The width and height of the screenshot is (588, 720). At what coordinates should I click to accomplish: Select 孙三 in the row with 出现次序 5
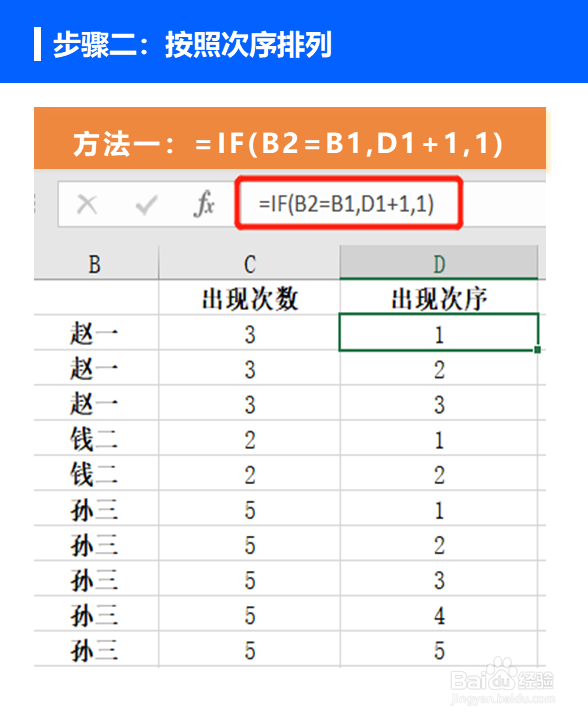click(96, 649)
